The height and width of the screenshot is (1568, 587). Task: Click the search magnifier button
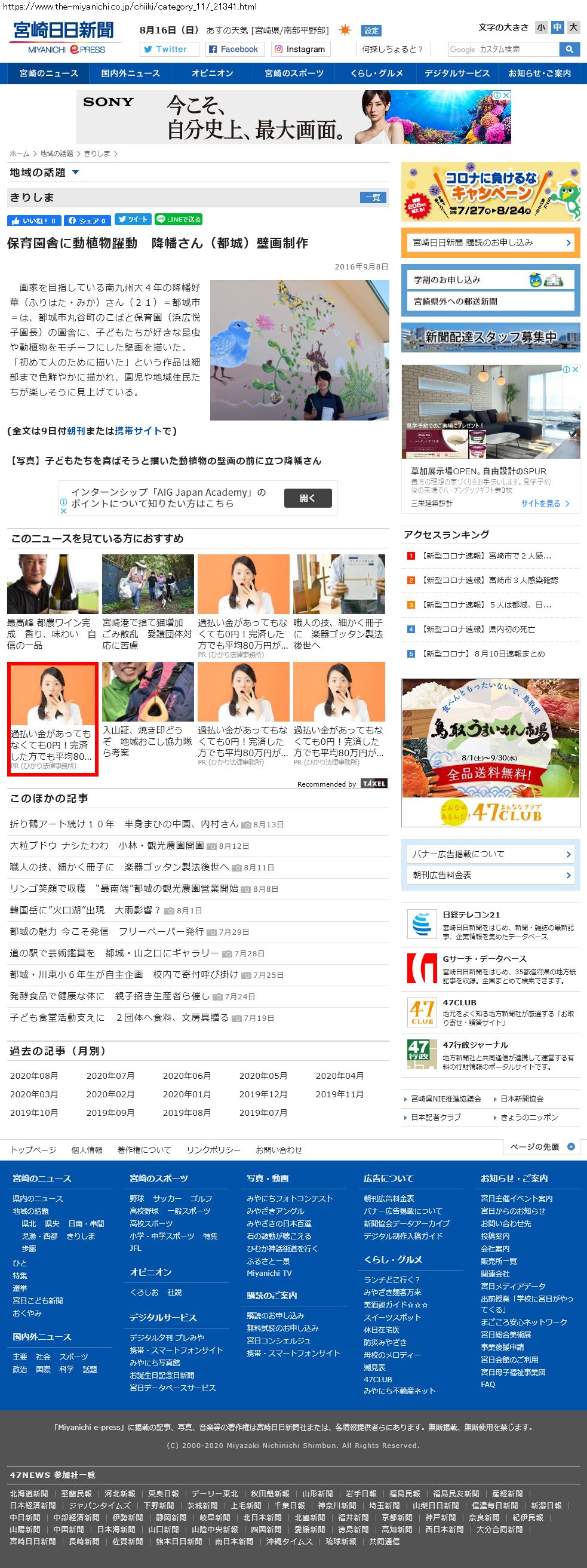click(x=569, y=50)
